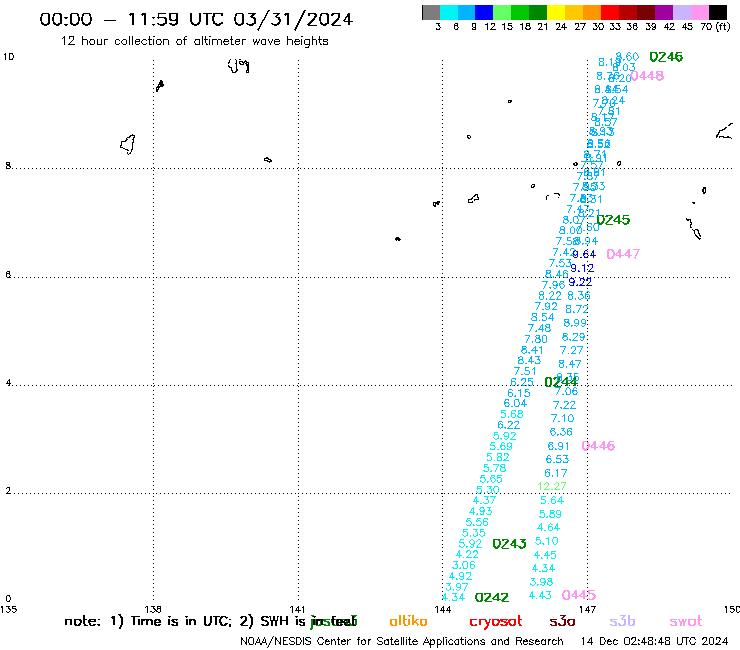This screenshot has width=740, height=650.
Task: Click the black swatch at the legend end
Action: (718, 12)
